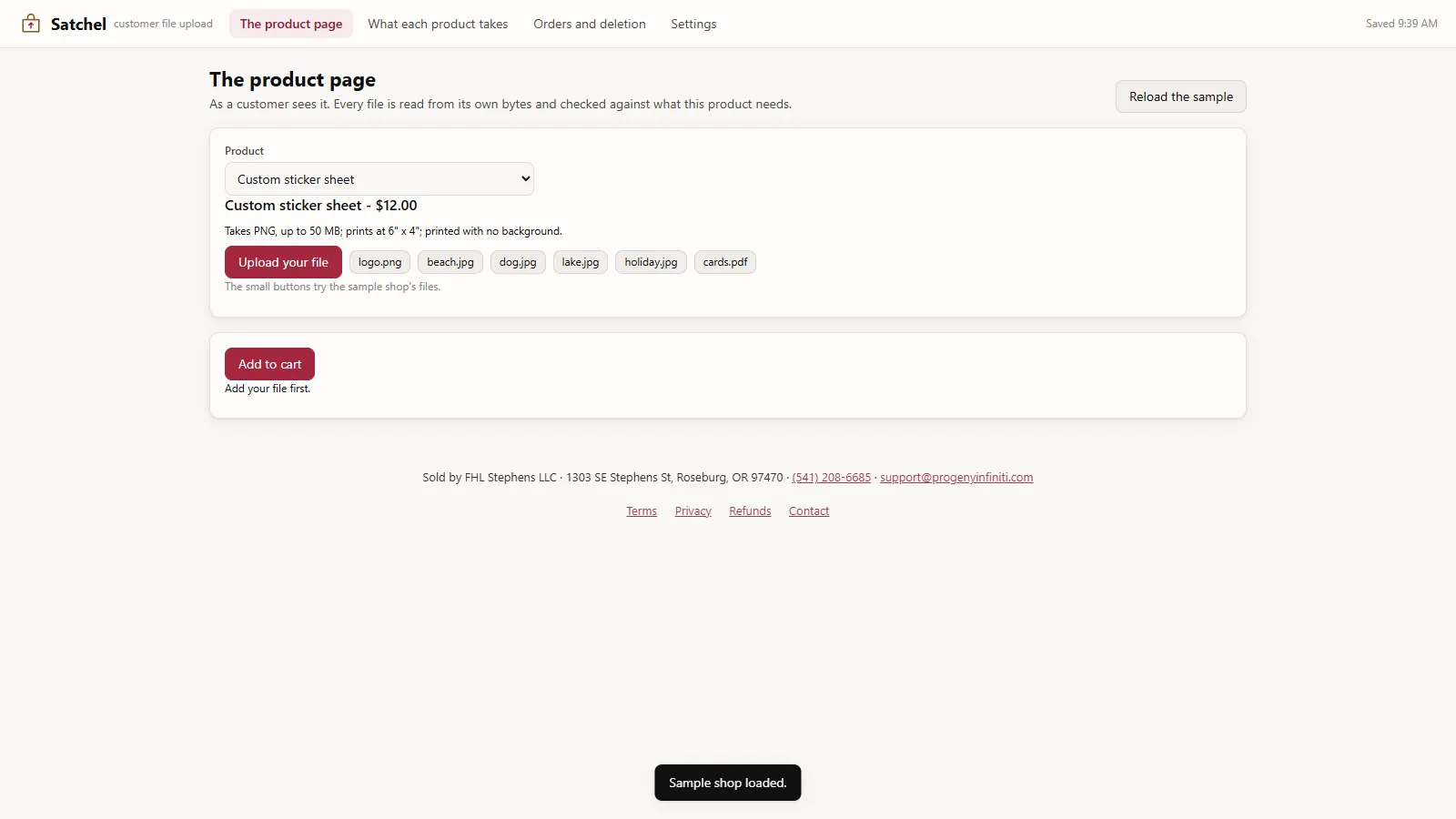The image size is (1456, 819).
Task: Select The product page tab
Action: (x=291, y=24)
